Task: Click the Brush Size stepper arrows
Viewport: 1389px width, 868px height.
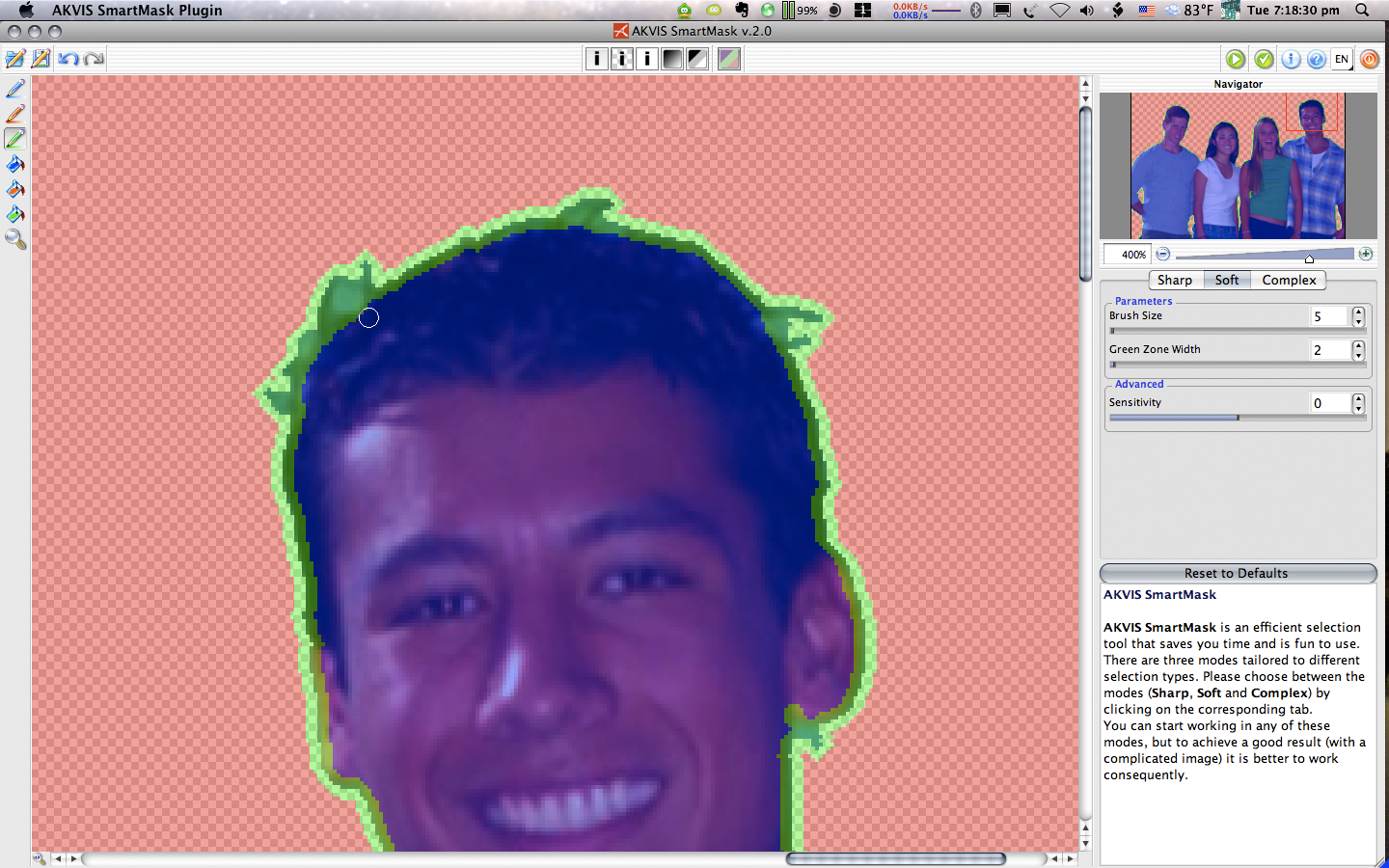Action: pos(1358,316)
